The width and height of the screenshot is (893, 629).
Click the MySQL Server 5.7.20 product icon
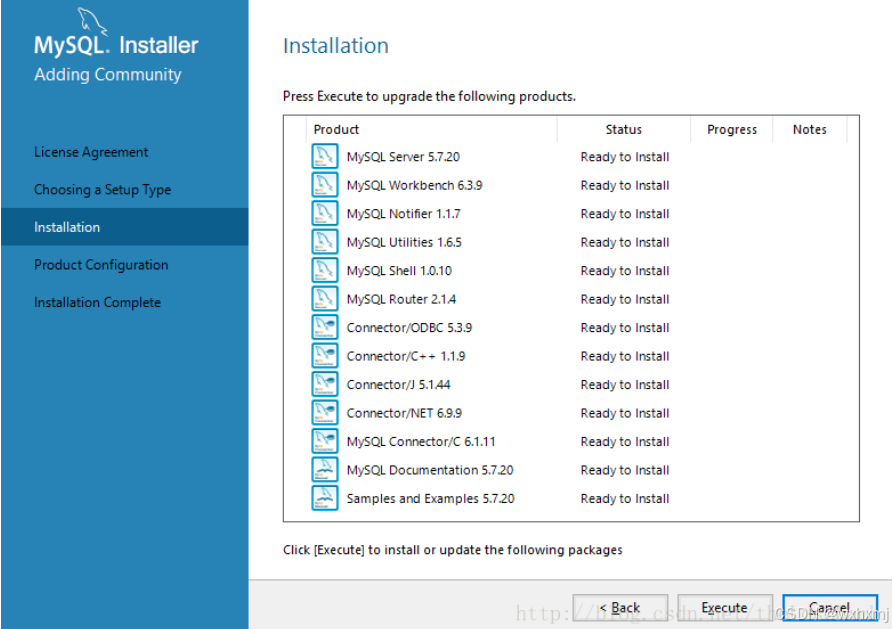click(325, 156)
